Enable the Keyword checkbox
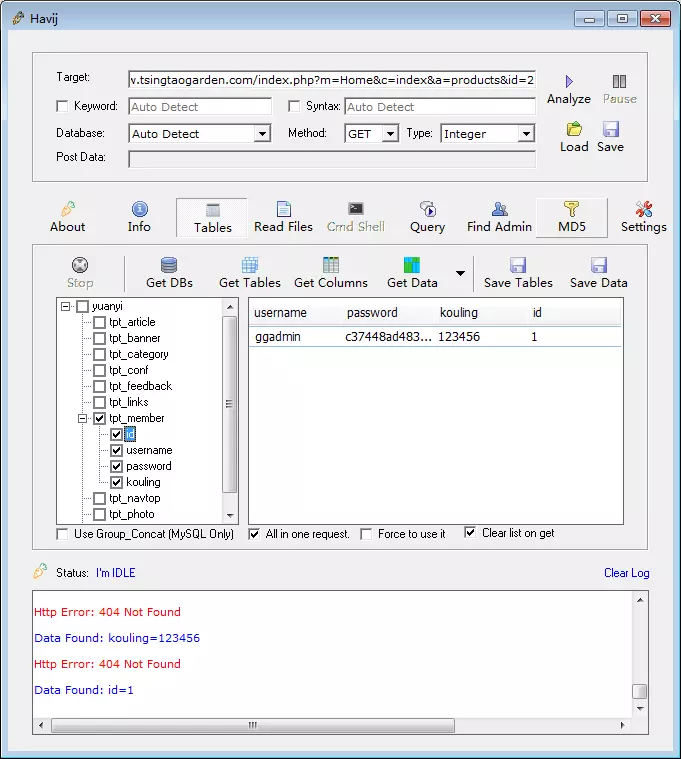 (x=62, y=106)
